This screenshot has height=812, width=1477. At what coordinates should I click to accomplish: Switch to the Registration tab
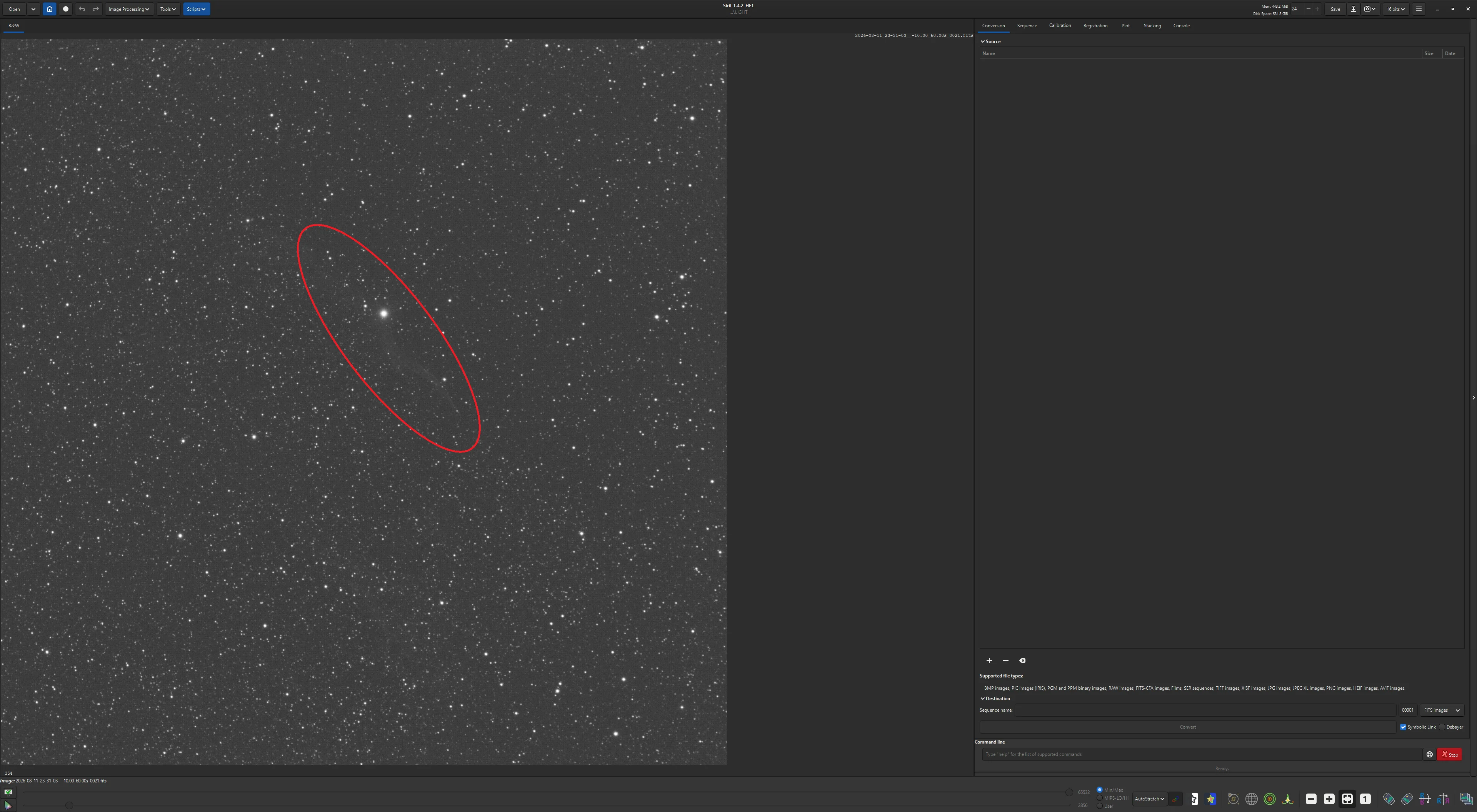[x=1095, y=26]
